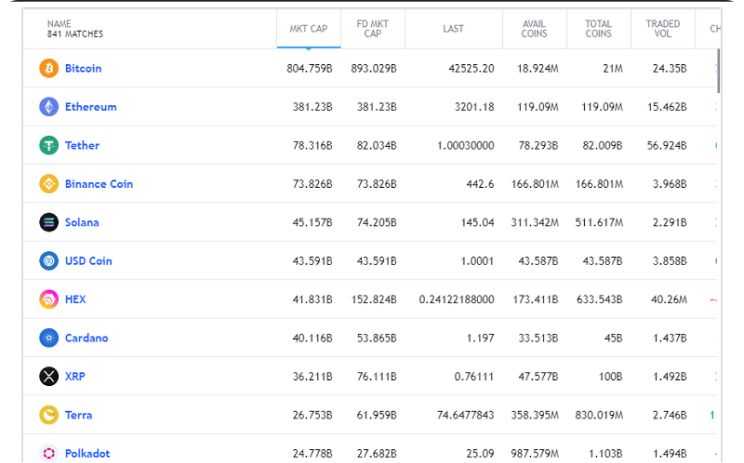Click the XRP logo icon
The height and width of the screenshot is (463, 744).
[49, 376]
